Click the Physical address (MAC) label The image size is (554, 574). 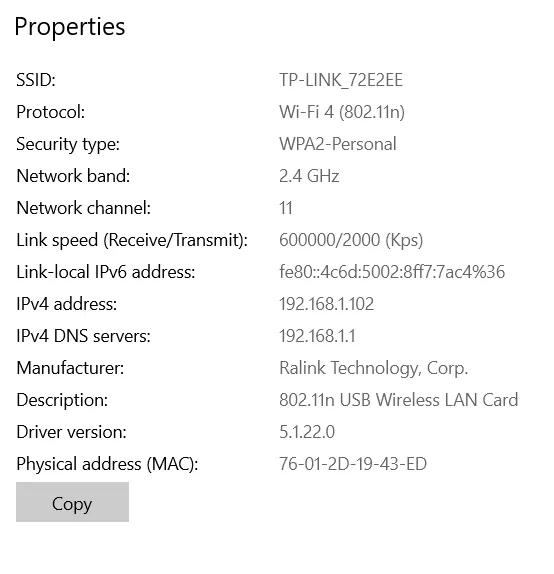point(107,464)
